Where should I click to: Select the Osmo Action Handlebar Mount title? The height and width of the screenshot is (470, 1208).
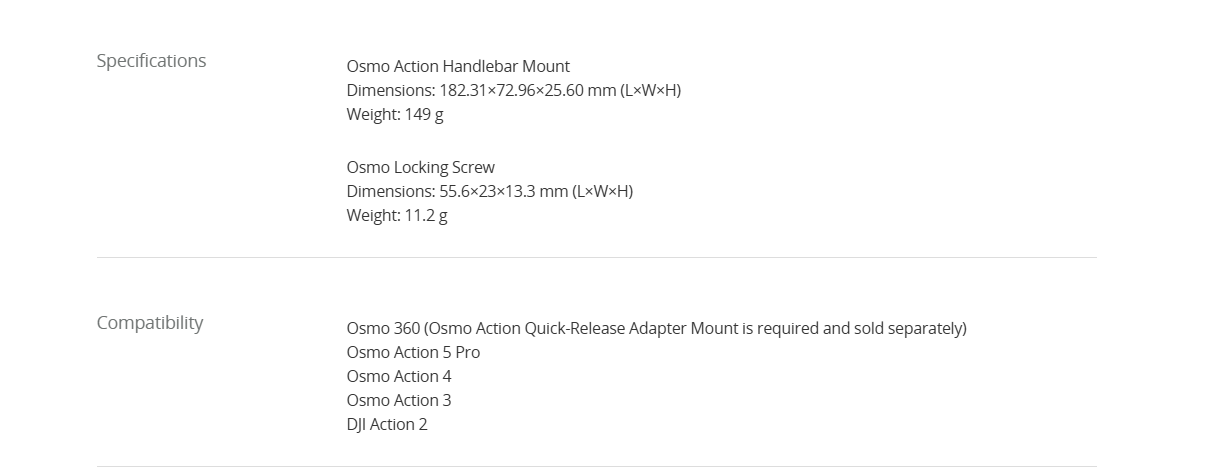[458, 66]
